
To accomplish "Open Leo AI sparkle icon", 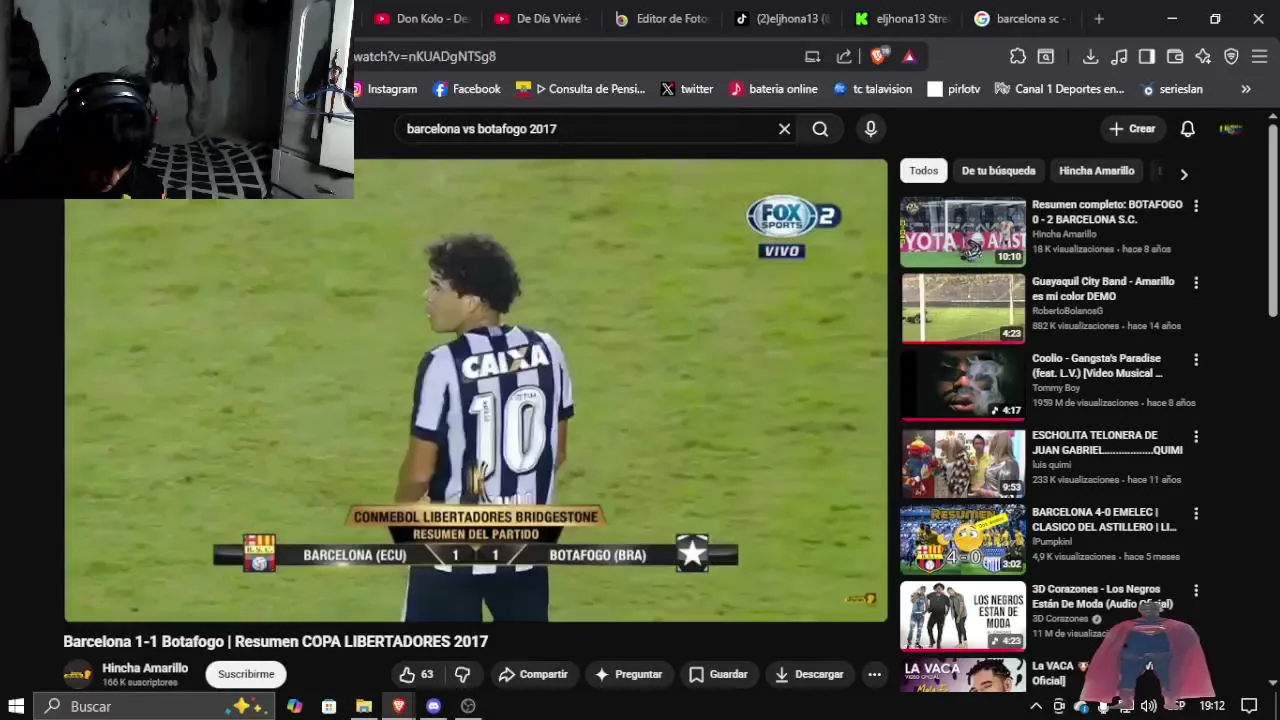I will [1203, 56].
